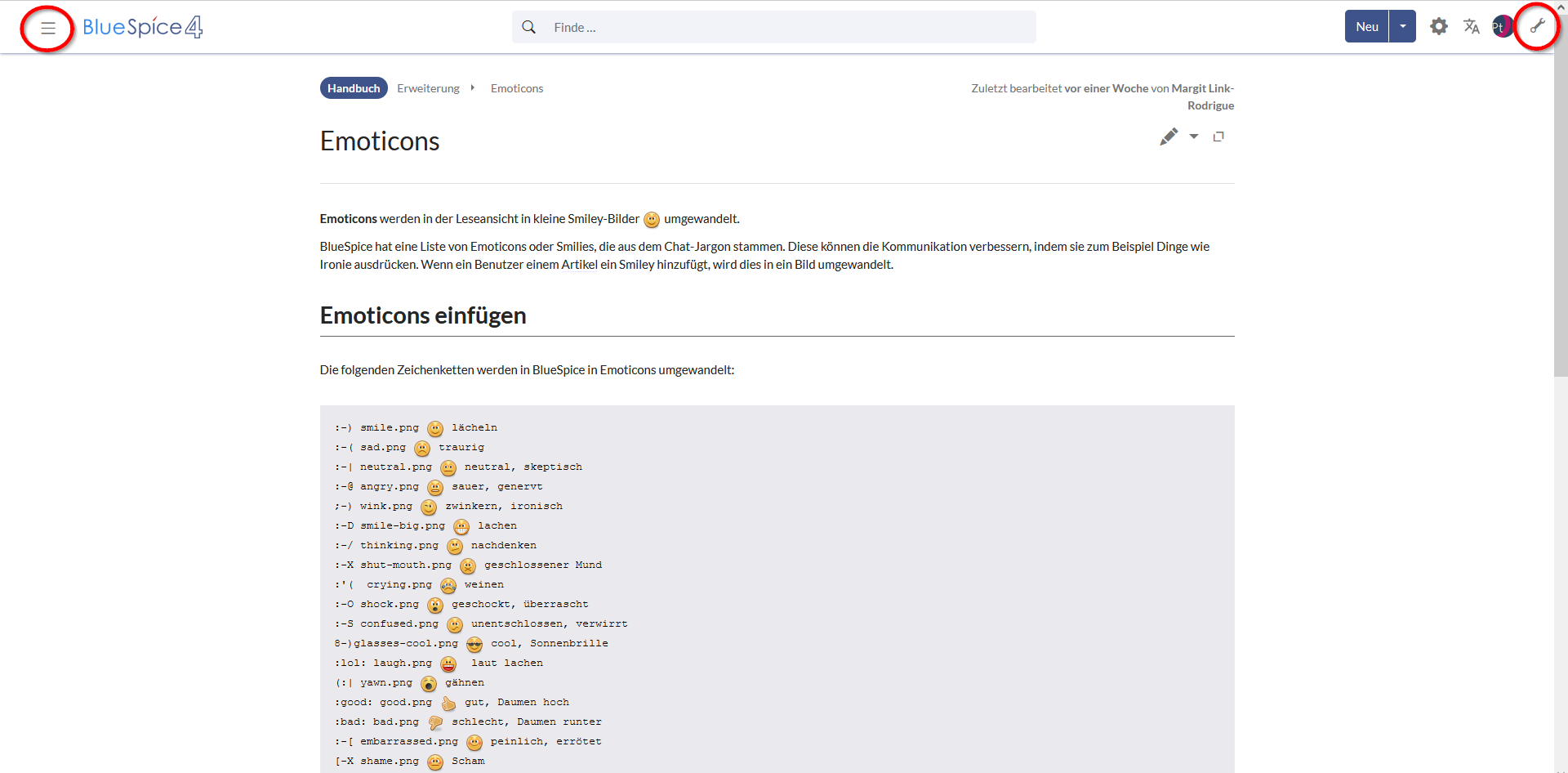
Task: Click the search magnifier icon
Action: [529, 27]
